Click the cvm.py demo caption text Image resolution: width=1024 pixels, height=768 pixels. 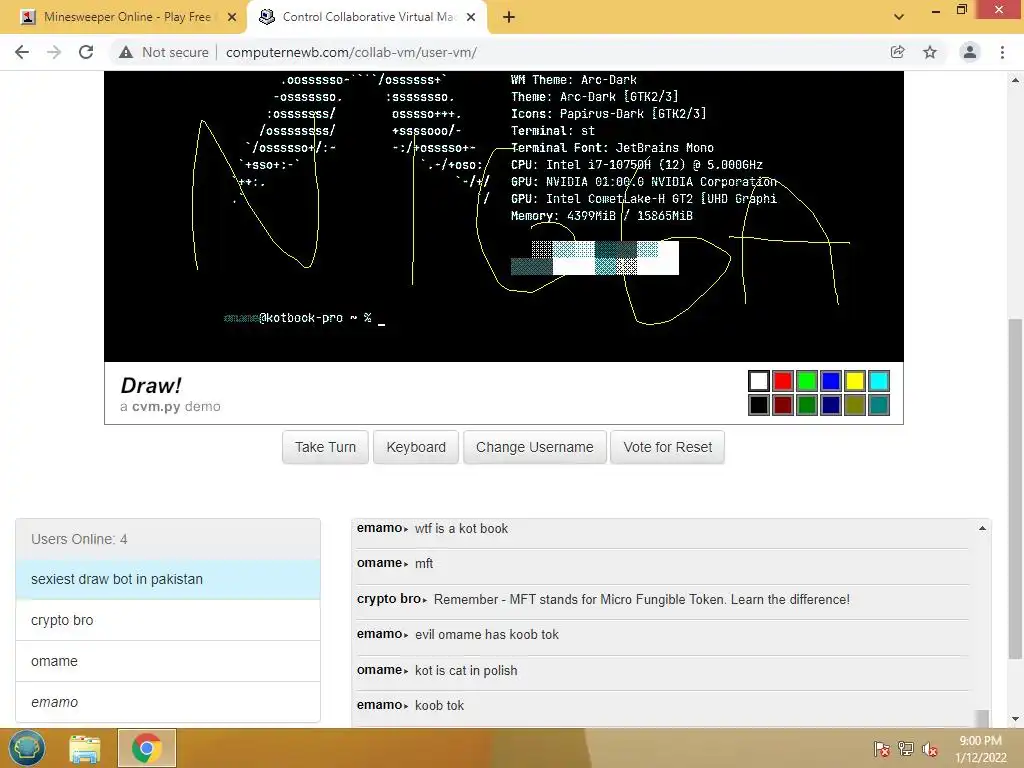170,407
